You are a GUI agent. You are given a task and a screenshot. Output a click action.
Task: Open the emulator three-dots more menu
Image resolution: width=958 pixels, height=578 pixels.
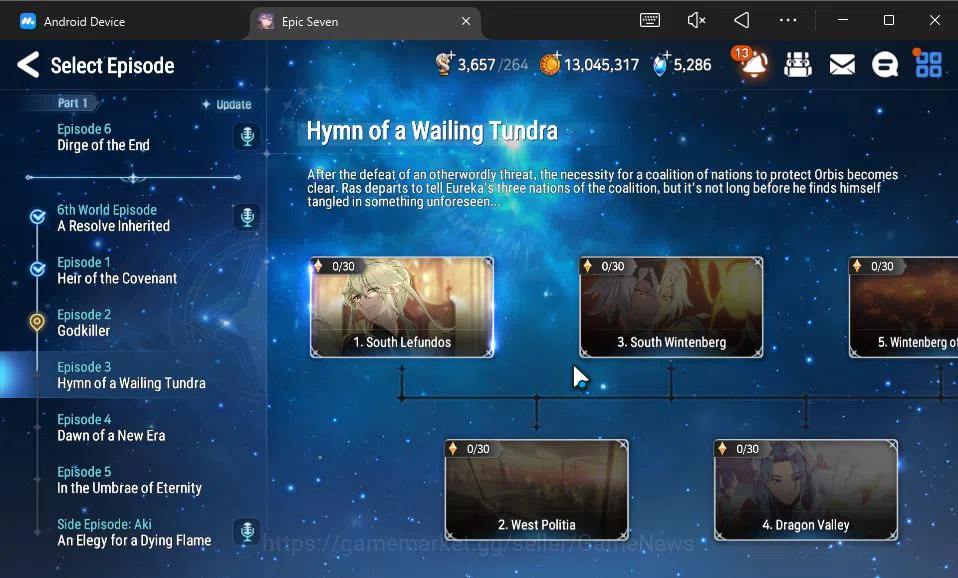click(788, 20)
